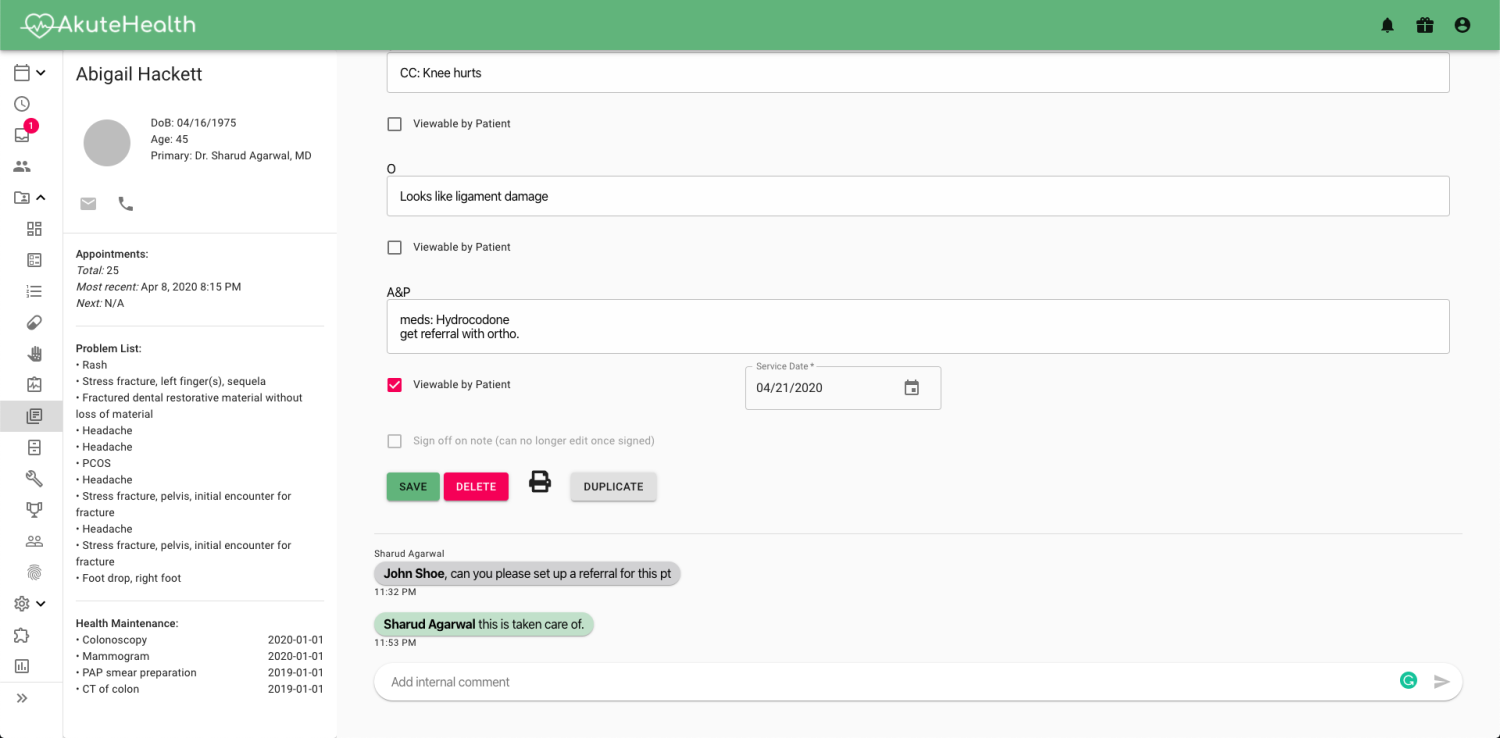This screenshot has width=1500, height=738.
Task: Expand the settings gear dropdown chevron
Action: pos(41,603)
